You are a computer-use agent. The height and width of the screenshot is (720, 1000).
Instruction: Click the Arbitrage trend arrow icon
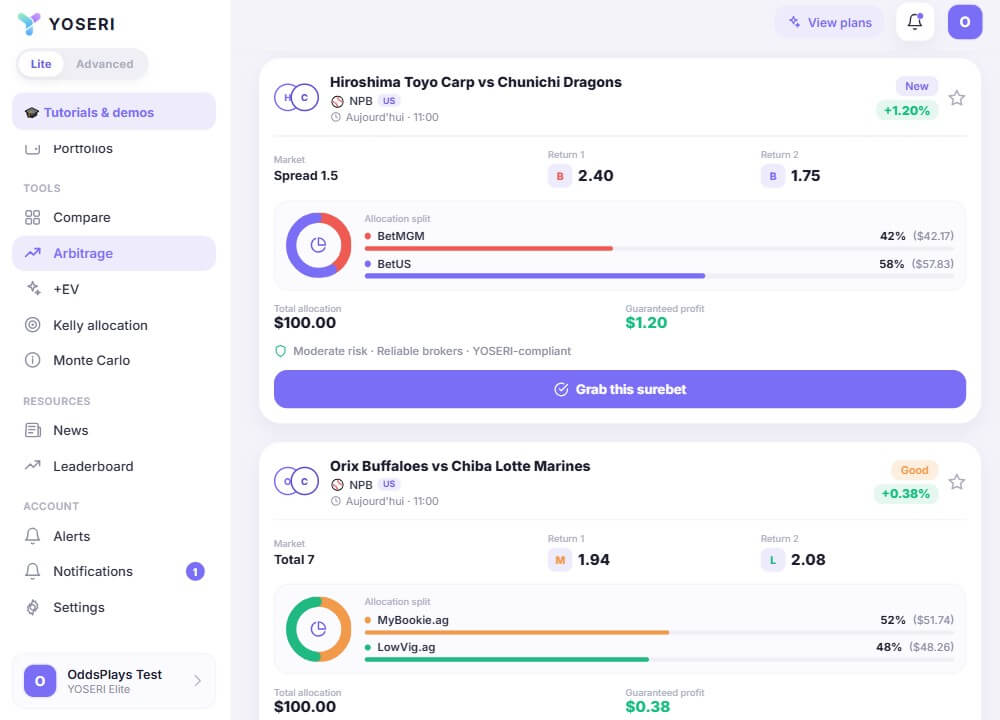click(33, 253)
